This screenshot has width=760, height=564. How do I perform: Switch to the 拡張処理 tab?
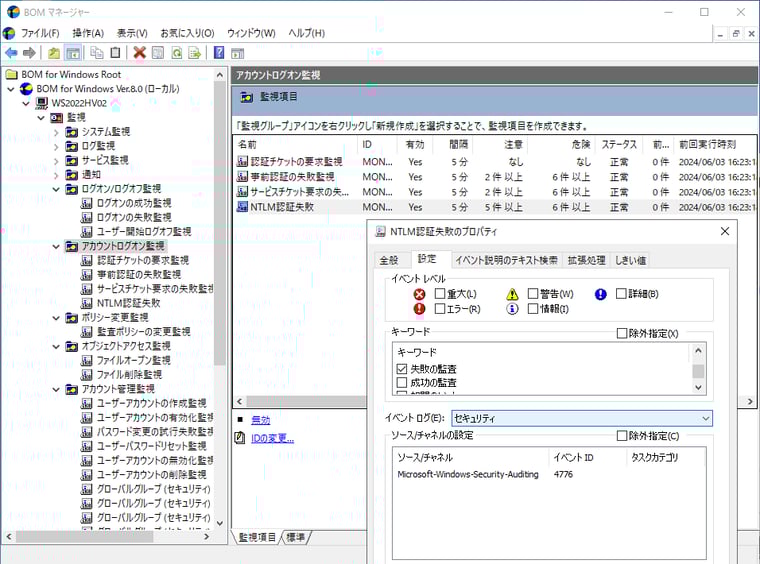(586, 260)
